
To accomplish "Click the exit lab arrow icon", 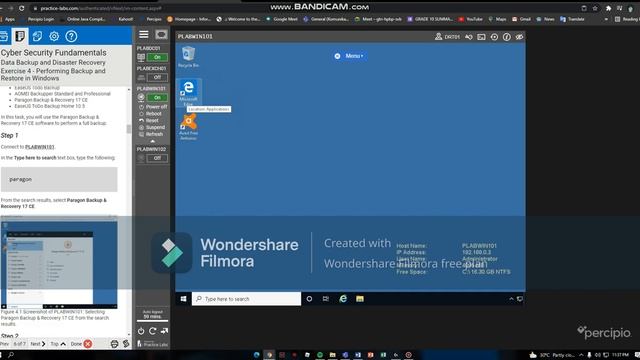I will coord(164,331).
